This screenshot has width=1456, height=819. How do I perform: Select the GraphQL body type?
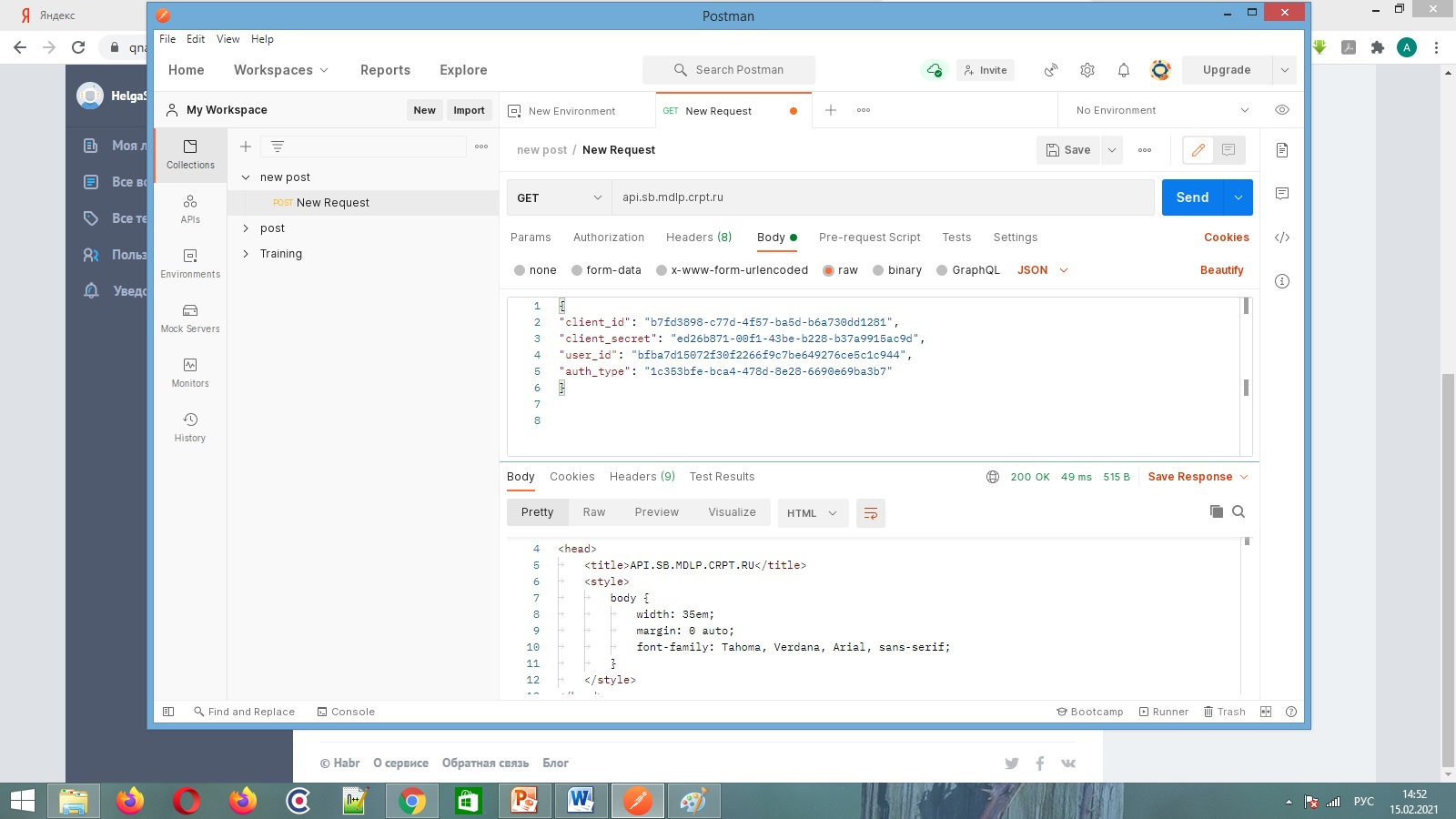pos(942,270)
